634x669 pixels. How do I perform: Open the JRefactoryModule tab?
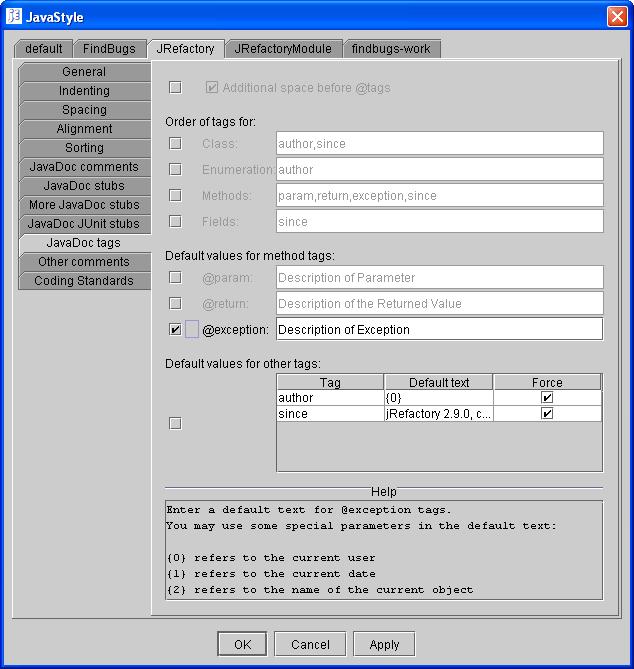(x=283, y=48)
